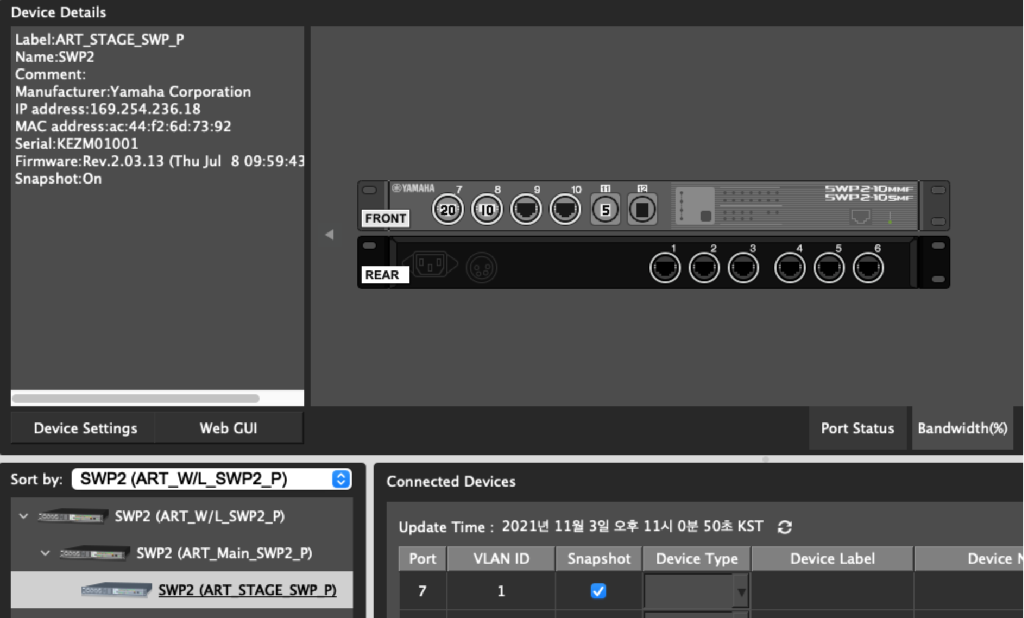
Task: Click the FRONT panel label
Action: click(385, 218)
